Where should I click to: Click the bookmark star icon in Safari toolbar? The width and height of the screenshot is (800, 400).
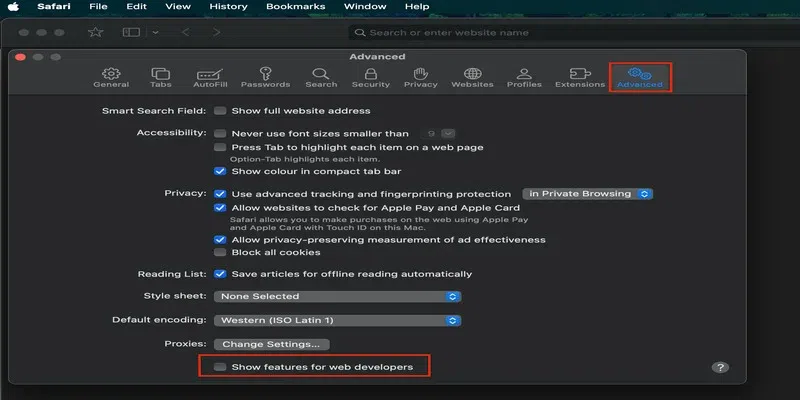95,32
